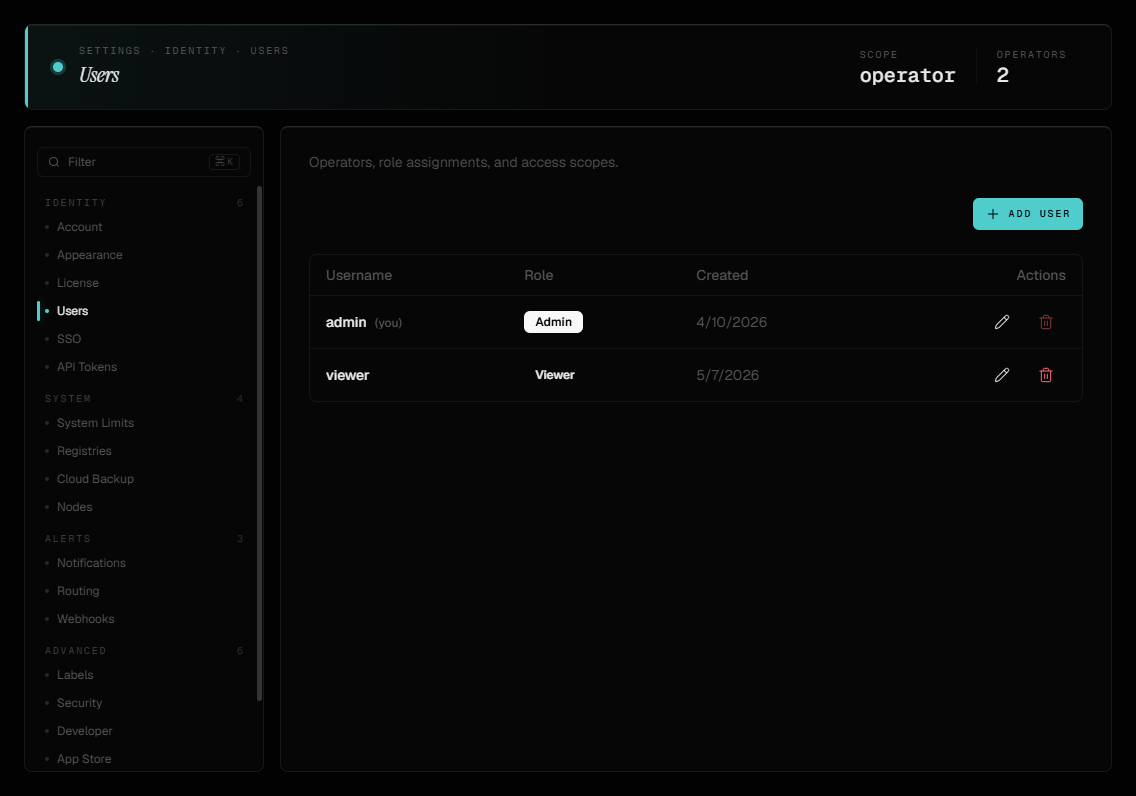Select the admin username cell
Image resolution: width=1136 pixels, height=796 pixels.
(x=346, y=322)
